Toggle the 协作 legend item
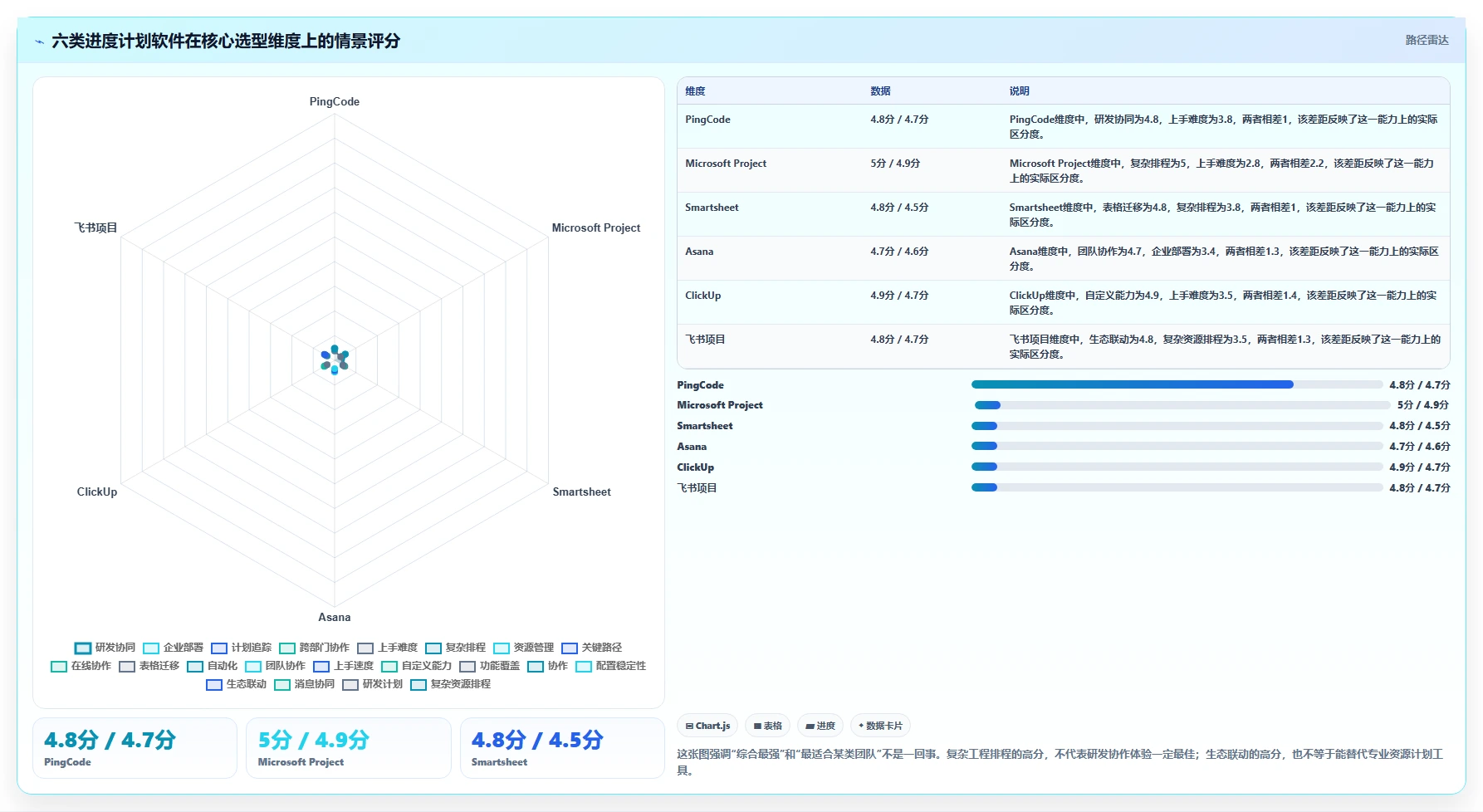 point(547,666)
